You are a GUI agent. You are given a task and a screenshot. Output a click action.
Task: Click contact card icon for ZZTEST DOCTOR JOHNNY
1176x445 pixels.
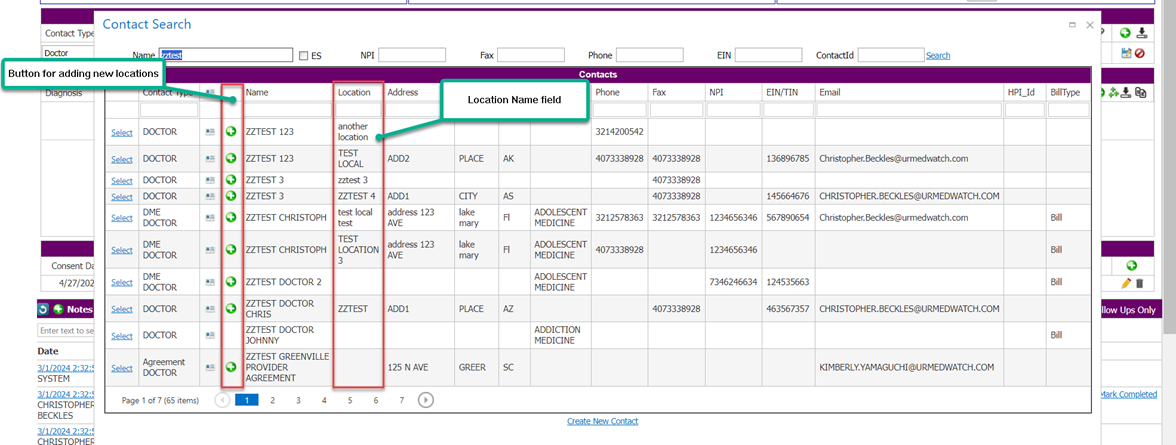pyautogui.click(x=210, y=336)
